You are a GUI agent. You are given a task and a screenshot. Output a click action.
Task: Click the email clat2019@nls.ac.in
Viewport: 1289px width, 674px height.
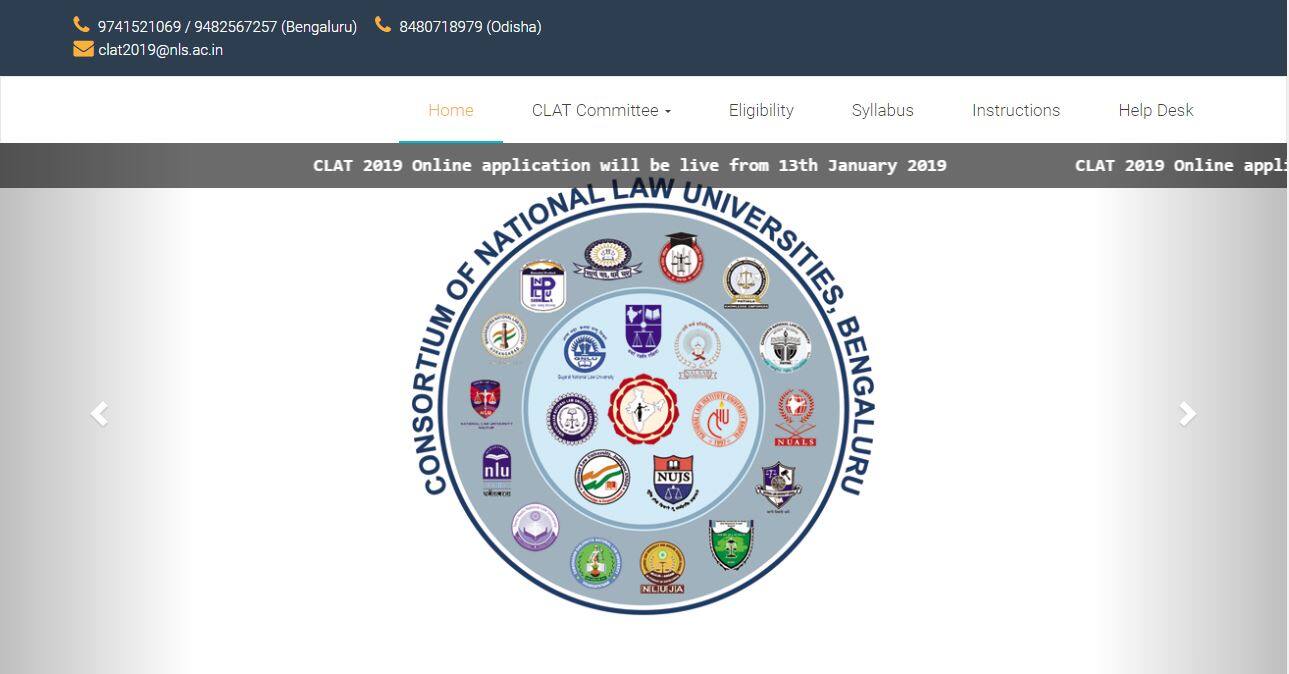click(x=160, y=49)
